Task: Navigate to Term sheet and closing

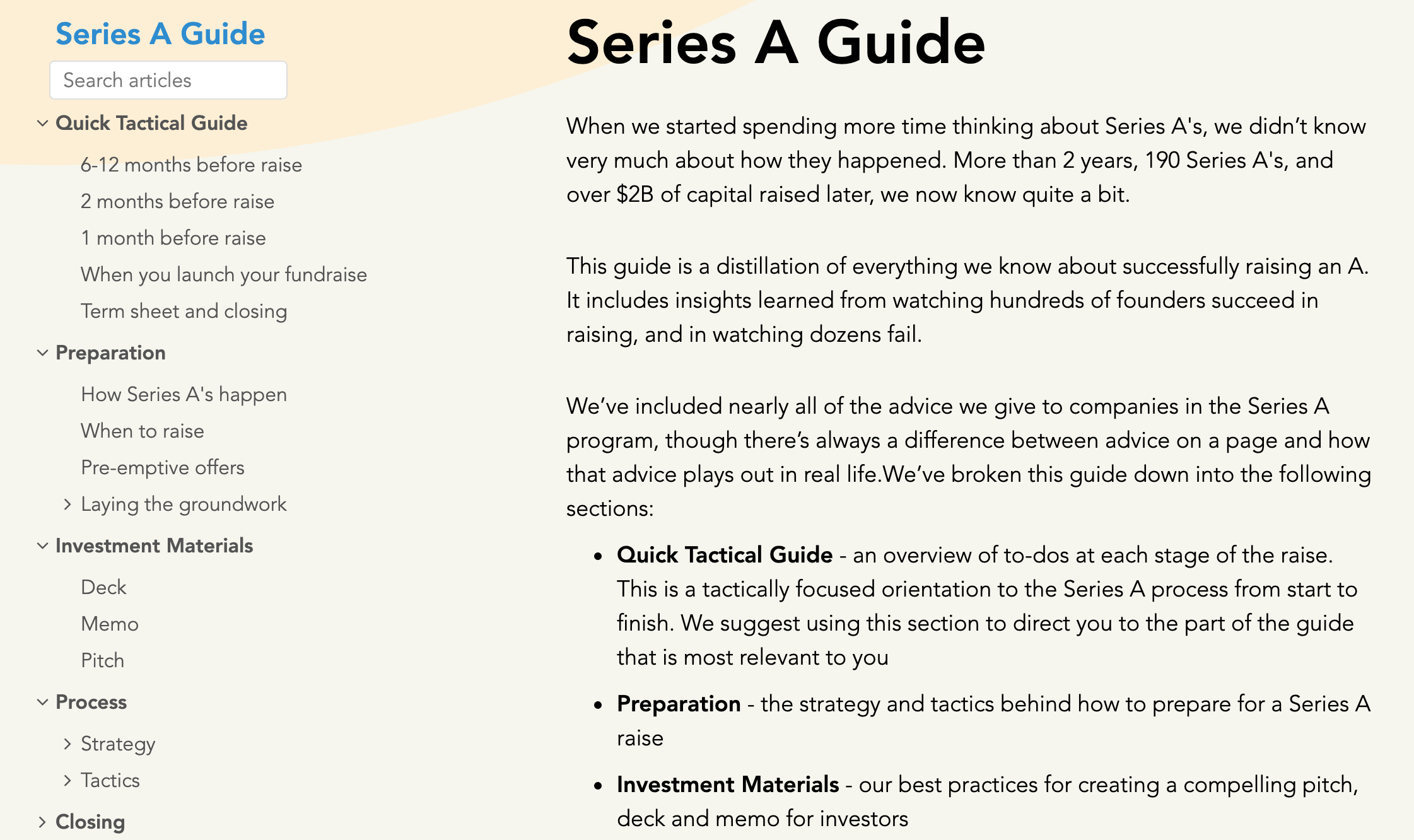Action: pos(184,312)
